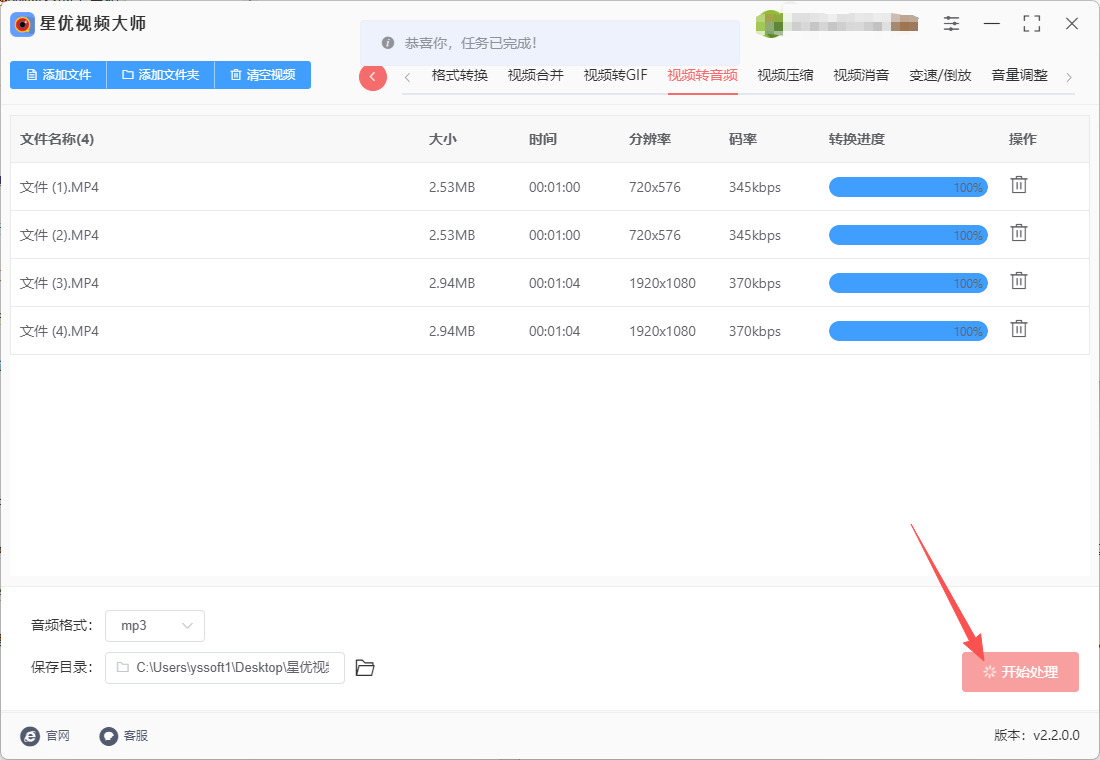Image resolution: width=1100 pixels, height=760 pixels.
Task: Select the file name 文件 (3).MP4
Action: 59,284
